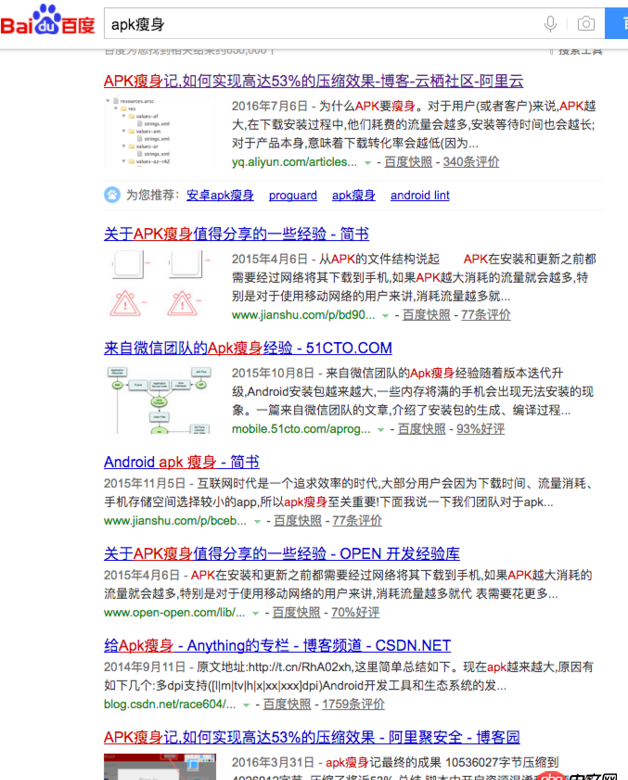Open image search camera icon
This screenshot has height=780, width=628.
click(x=586, y=23)
